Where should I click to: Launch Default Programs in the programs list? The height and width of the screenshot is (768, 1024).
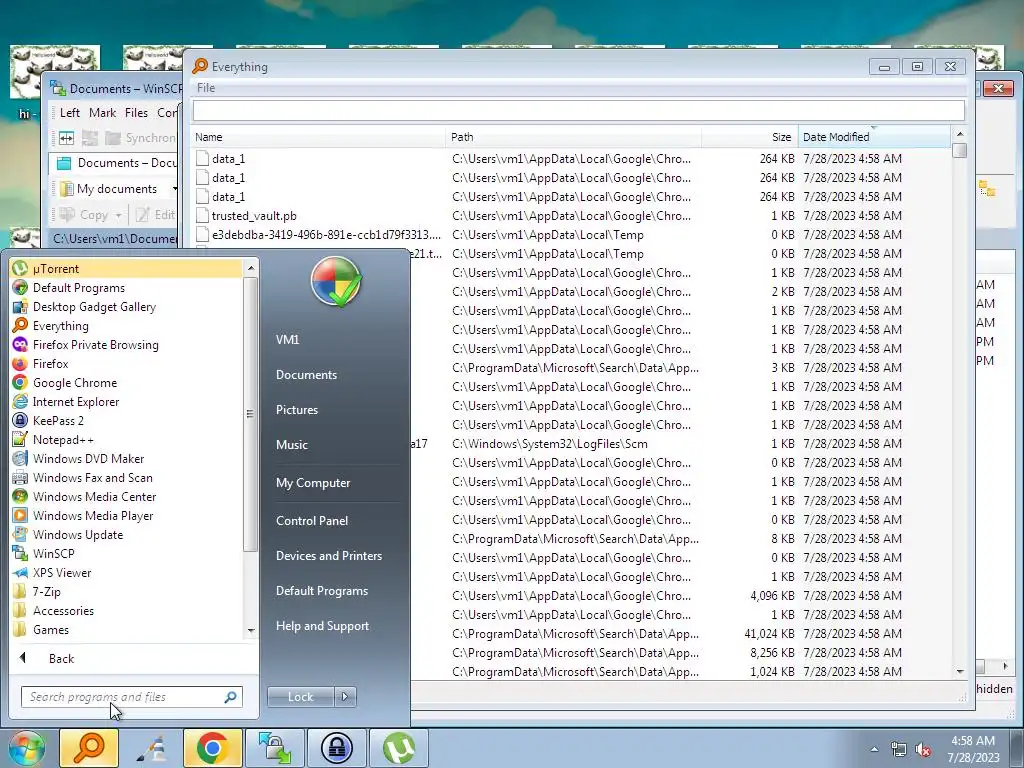click(x=127, y=288)
